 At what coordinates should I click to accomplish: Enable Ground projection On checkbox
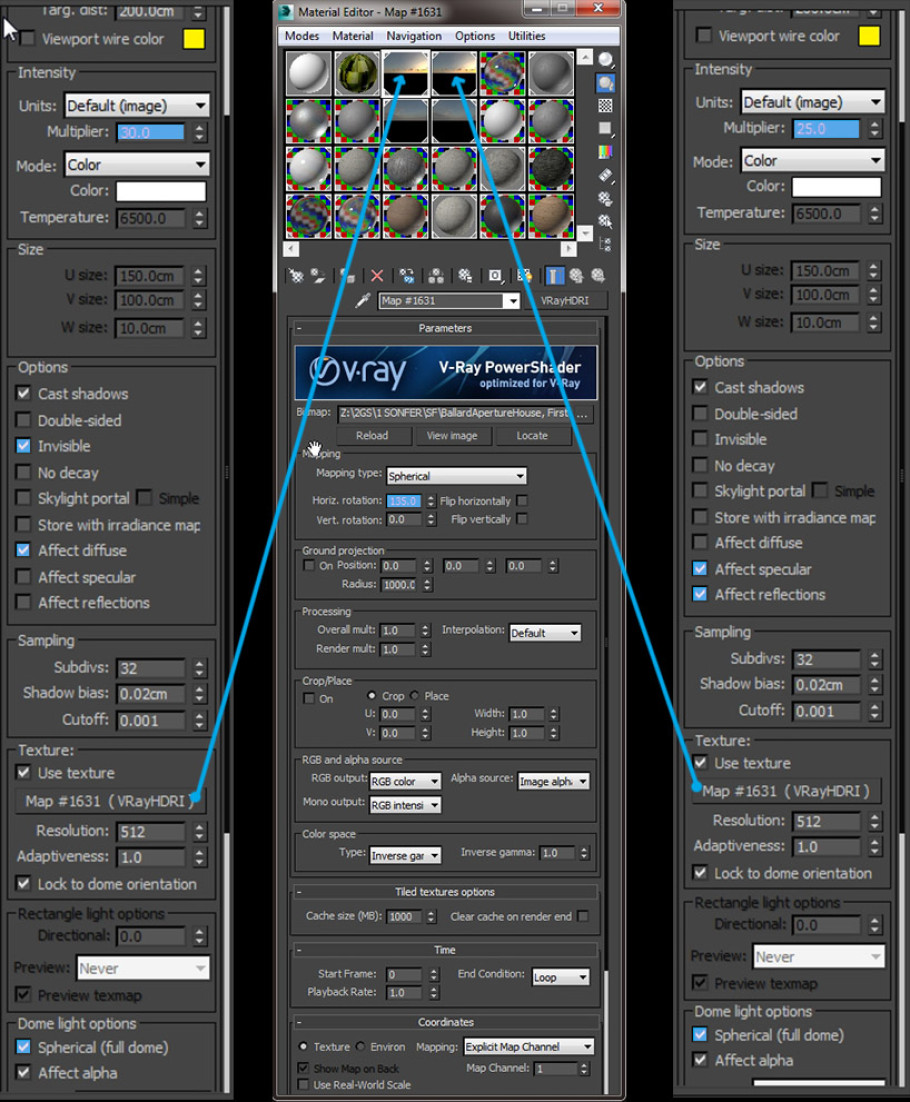tap(308, 566)
